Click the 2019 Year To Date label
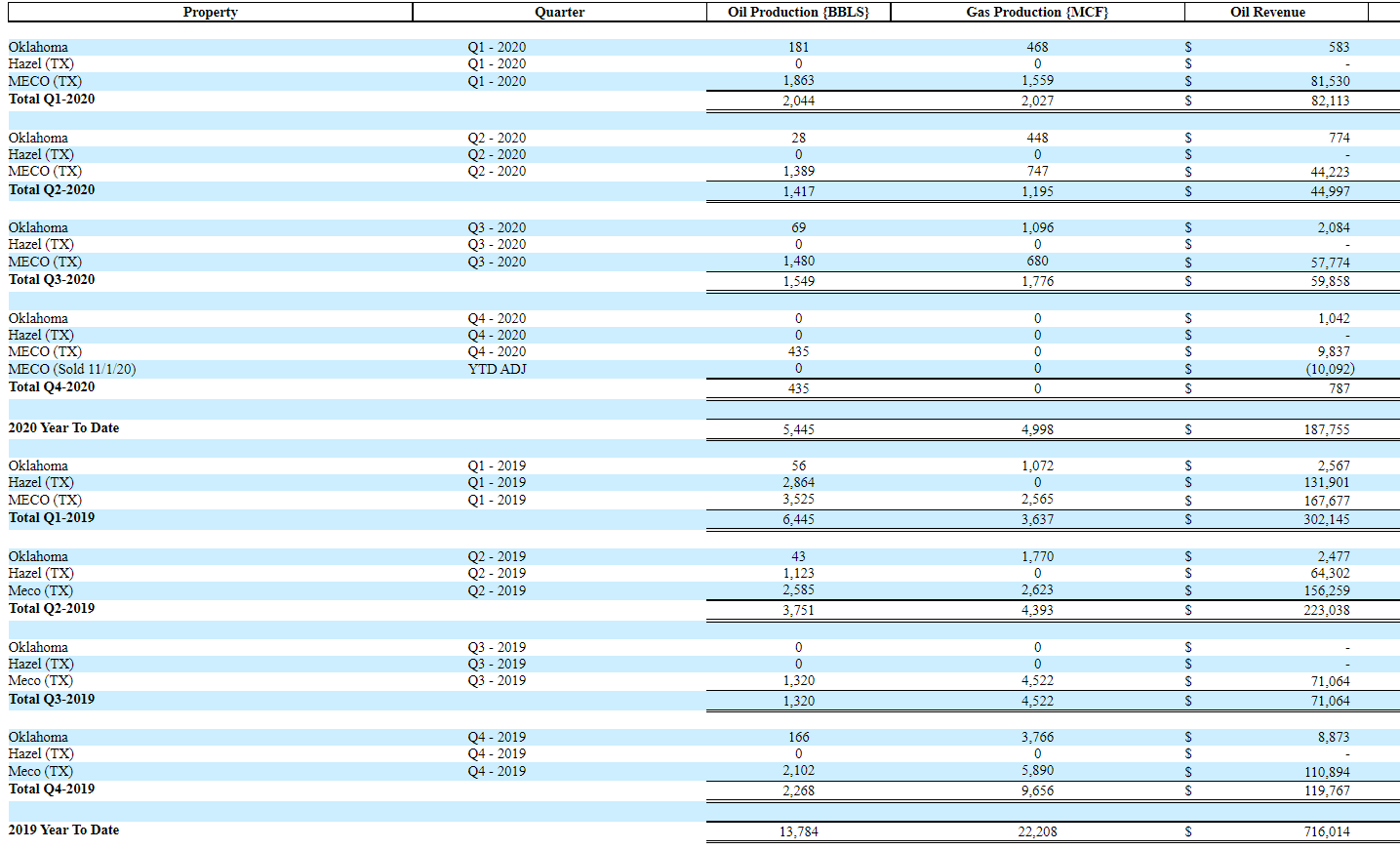Image resolution: width=1400 pixels, height=850 pixels. (63, 830)
